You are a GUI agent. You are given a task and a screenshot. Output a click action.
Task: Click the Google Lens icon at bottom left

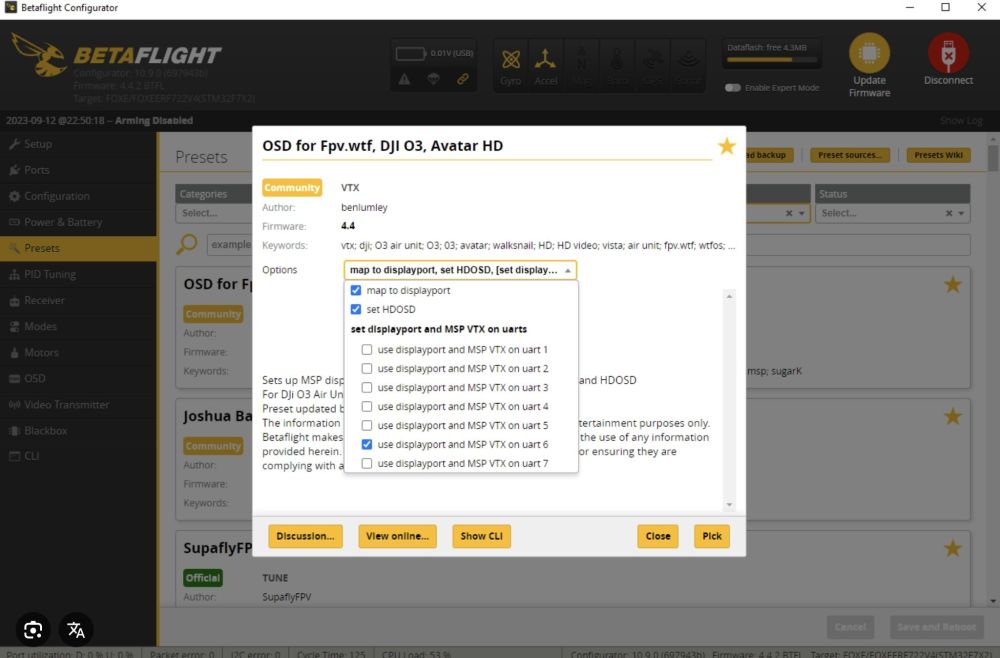[33, 629]
